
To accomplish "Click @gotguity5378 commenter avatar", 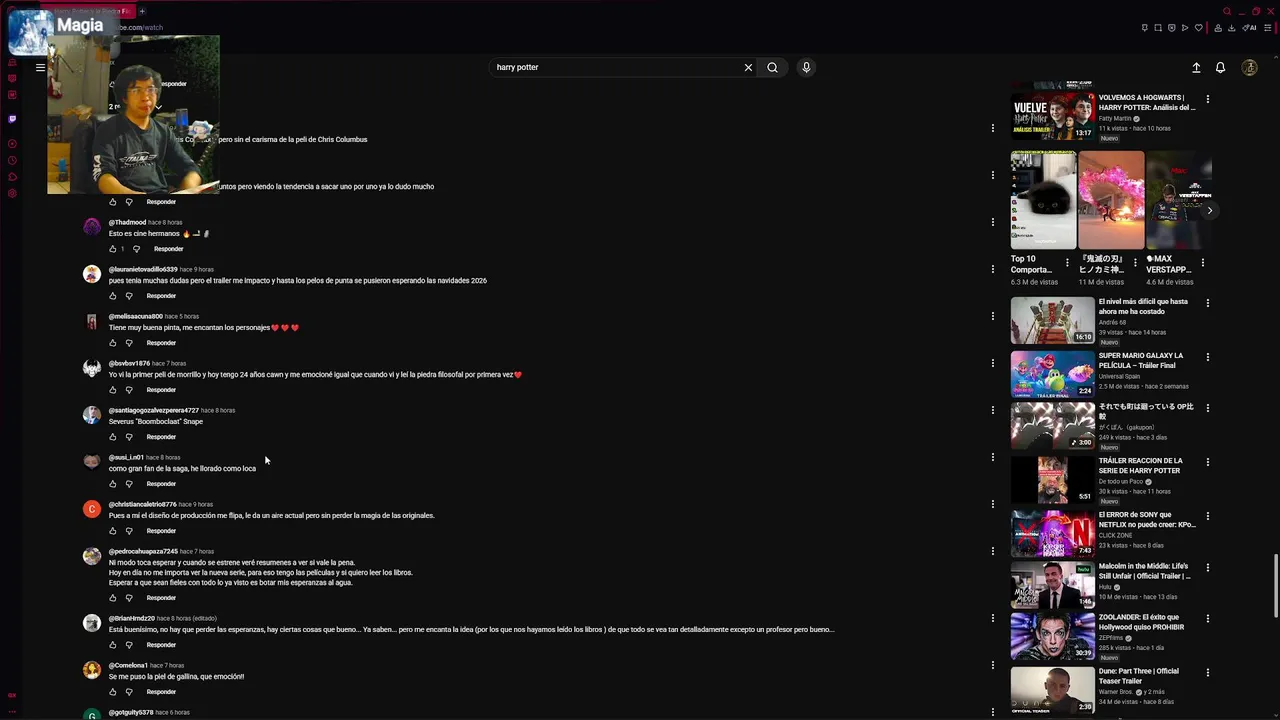I will point(92,715).
